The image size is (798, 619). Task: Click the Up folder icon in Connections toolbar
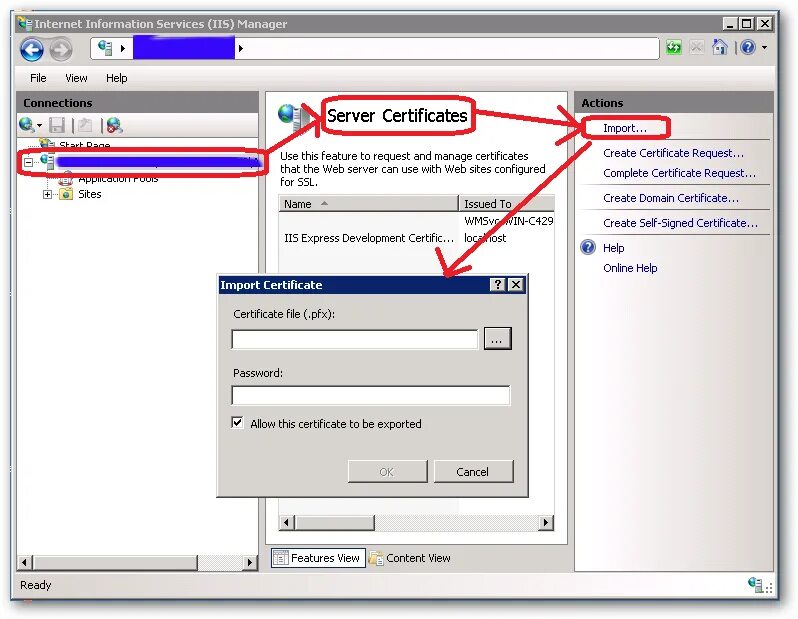(85, 125)
